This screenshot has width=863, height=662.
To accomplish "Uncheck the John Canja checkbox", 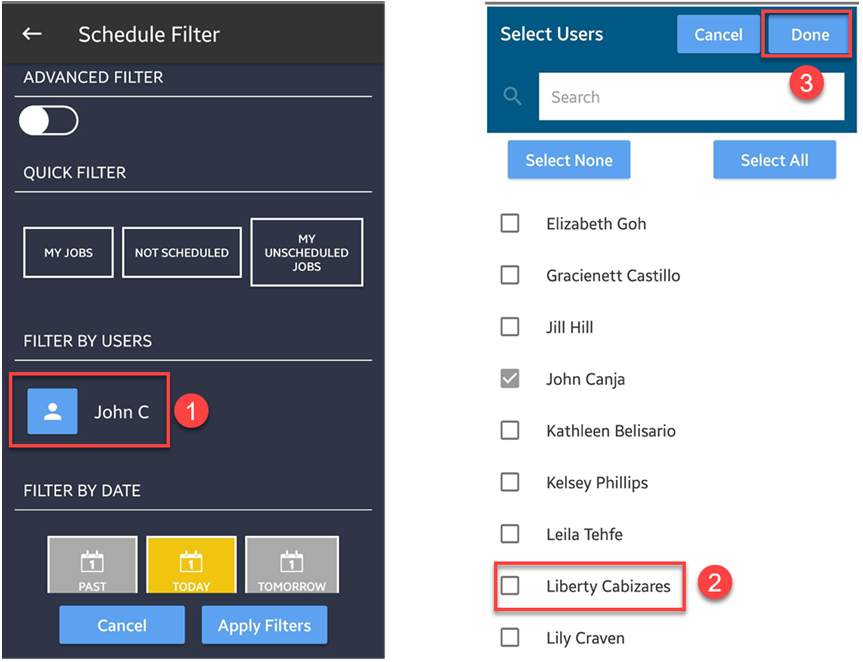I will tap(510, 379).
